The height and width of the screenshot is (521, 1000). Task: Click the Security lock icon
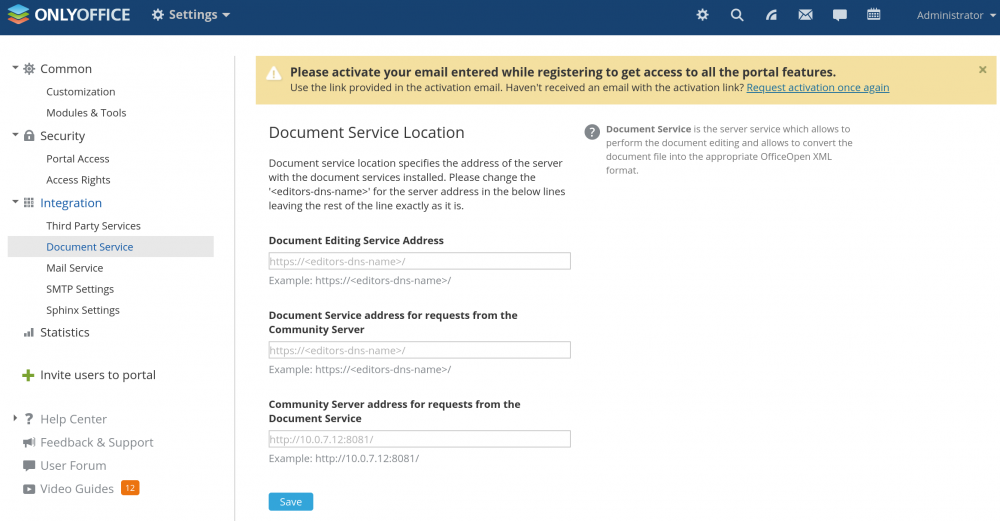coord(29,136)
